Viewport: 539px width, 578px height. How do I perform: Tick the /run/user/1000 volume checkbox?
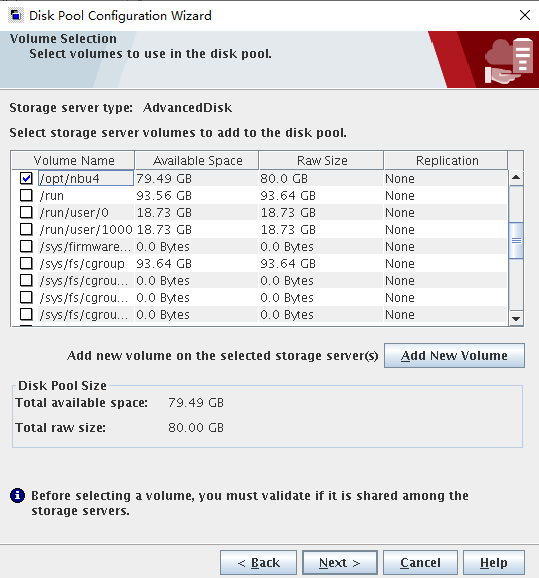(26, 229)
